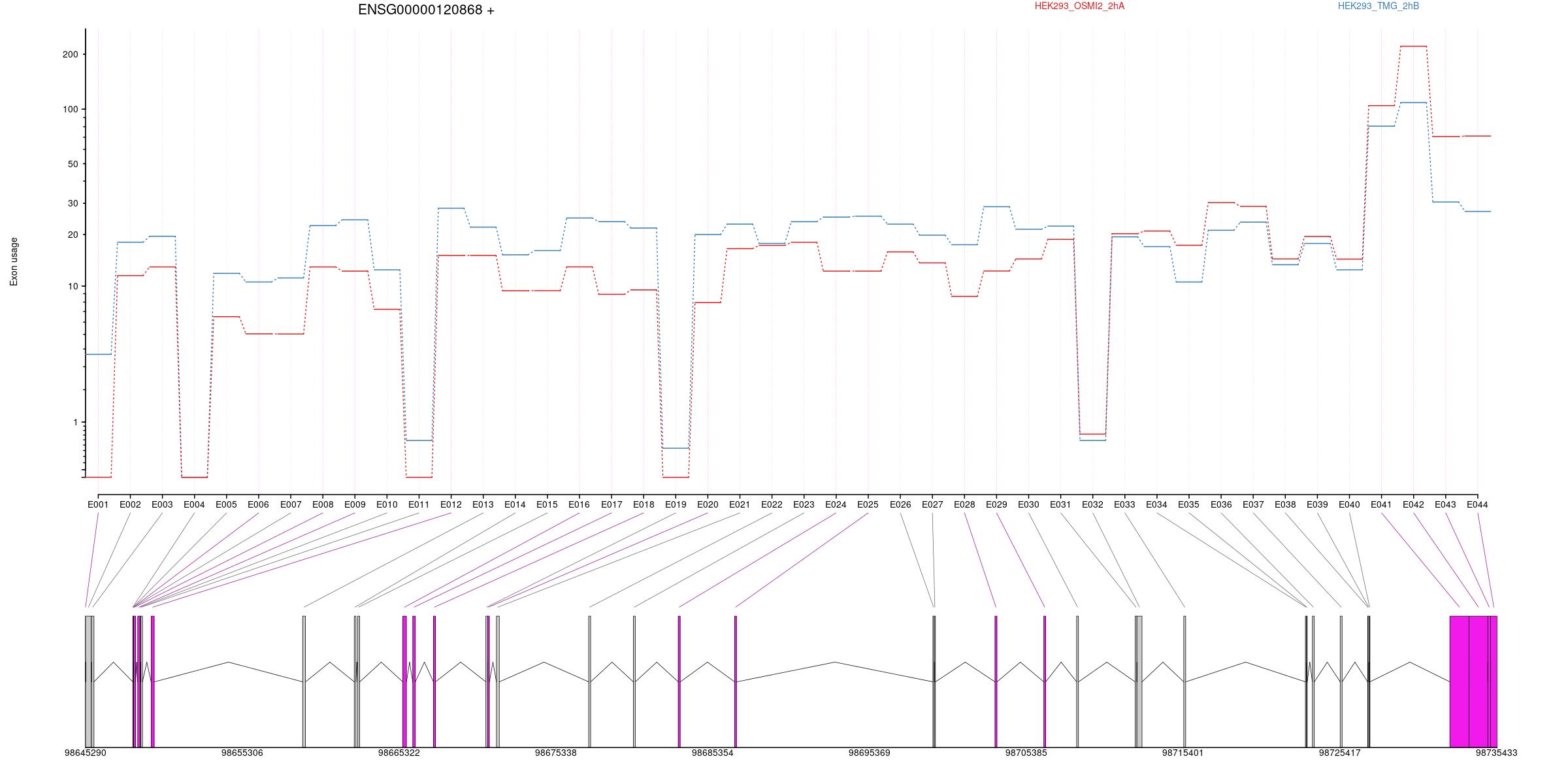Click exon label E026
The width and height of the screenshot is (1568, 784).
pos(900,504)
